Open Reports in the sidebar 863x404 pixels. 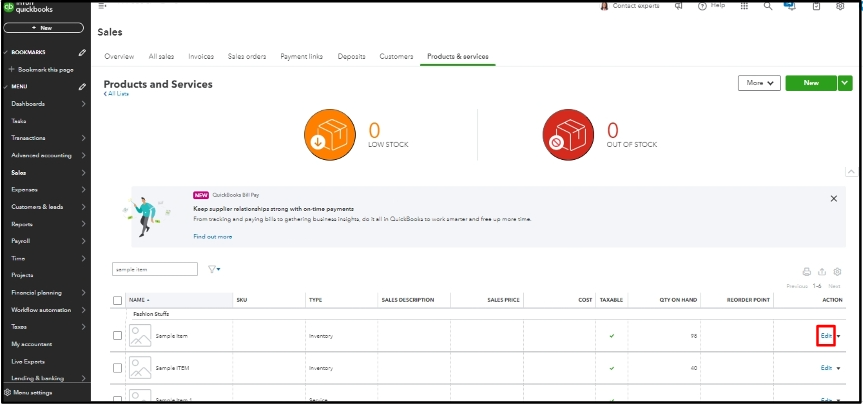[x=22, y=224]
